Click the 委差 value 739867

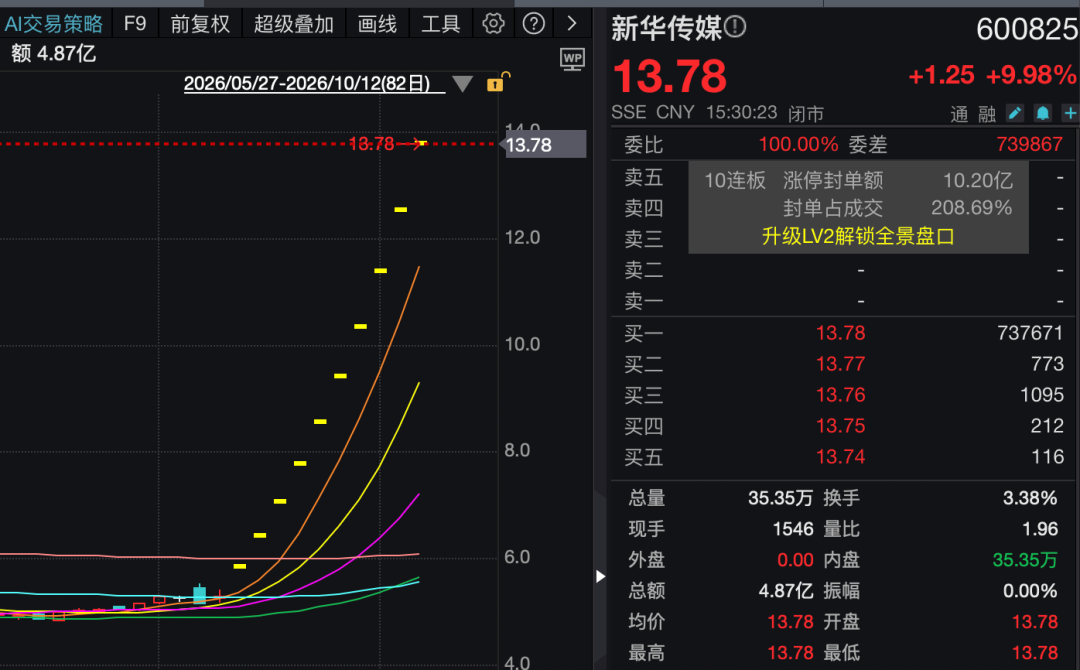point(1030,145)
